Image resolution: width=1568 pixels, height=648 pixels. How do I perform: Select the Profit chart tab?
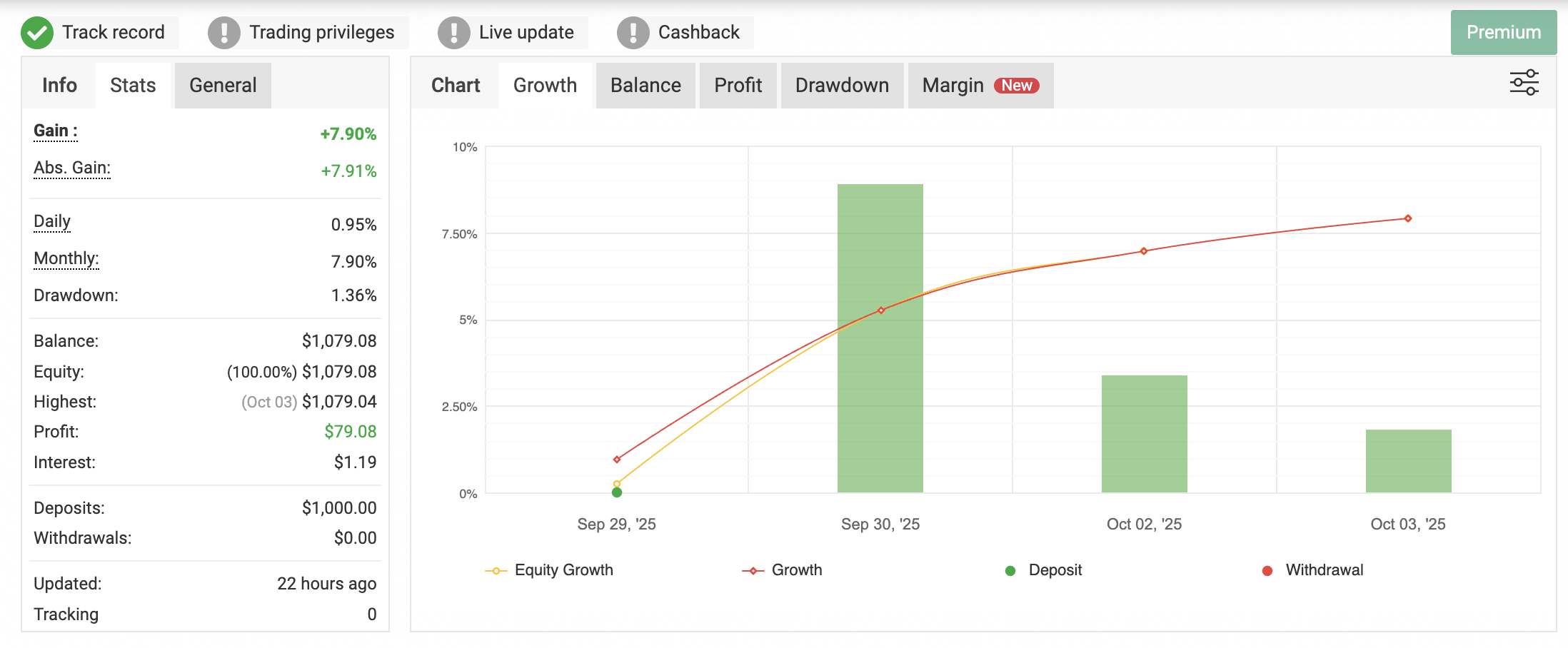(x=738, y=86)
